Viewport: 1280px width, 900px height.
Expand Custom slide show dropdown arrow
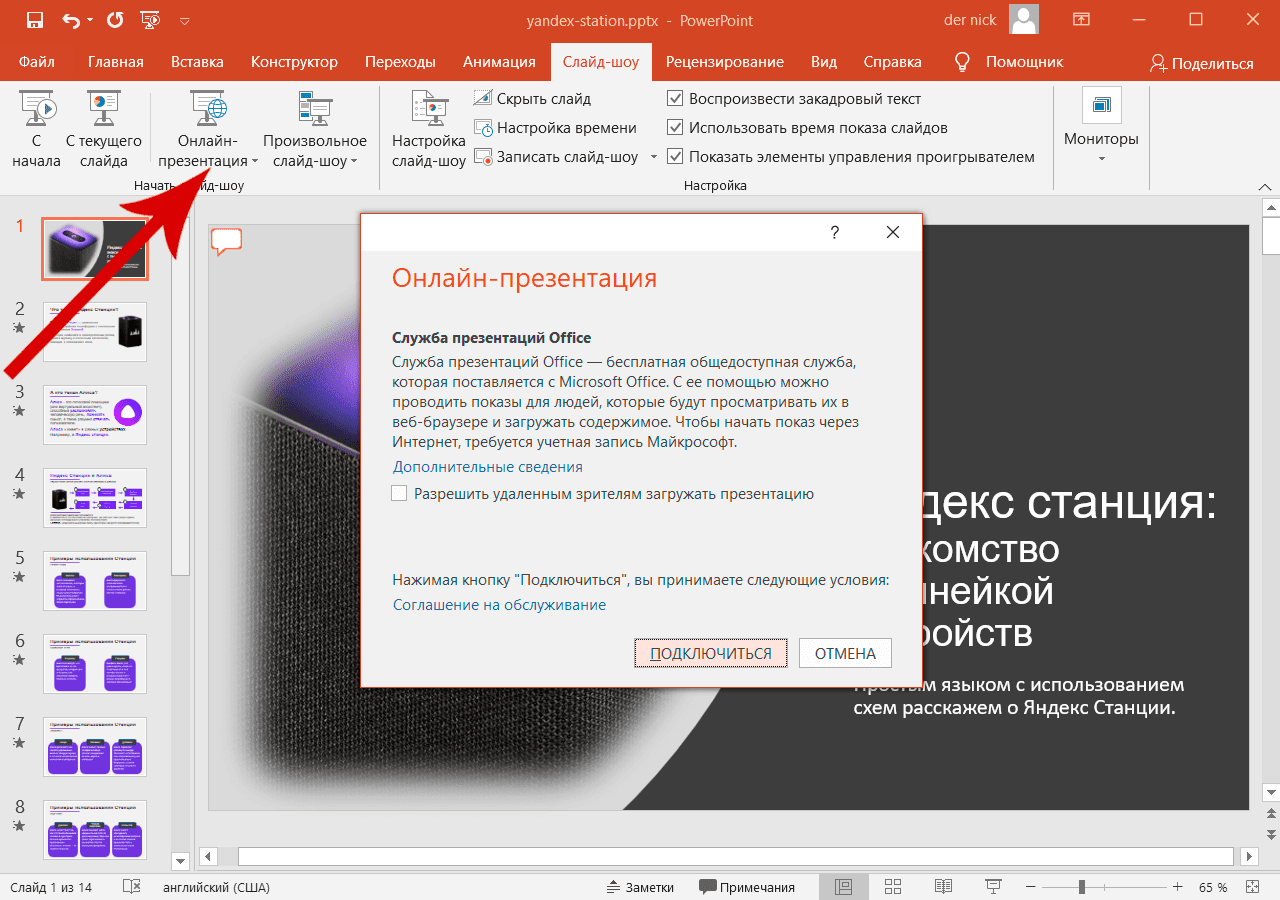click(x=356, y=161)
